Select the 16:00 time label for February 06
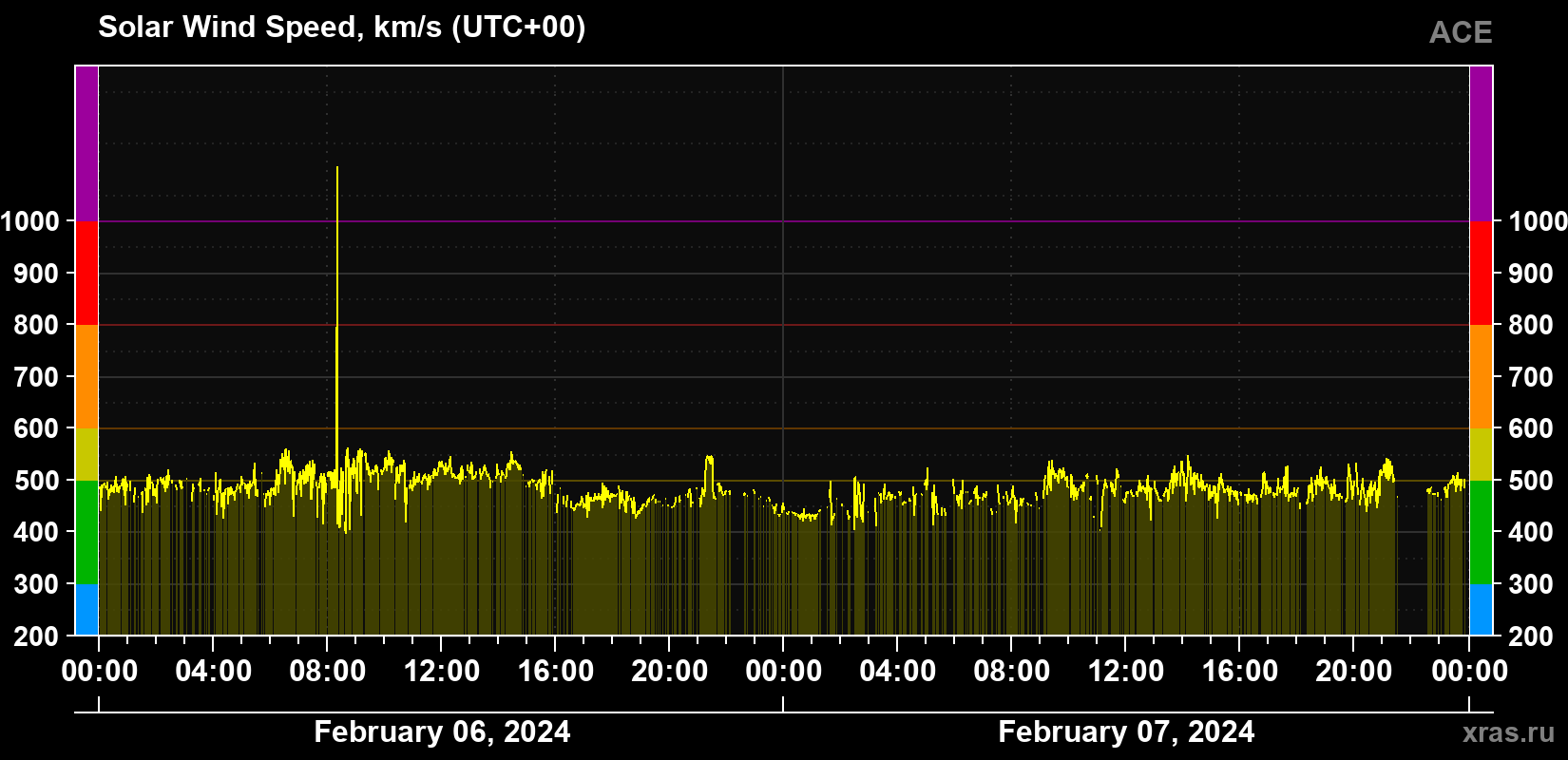Screen dimensions: 1568x760 [556, 672]
